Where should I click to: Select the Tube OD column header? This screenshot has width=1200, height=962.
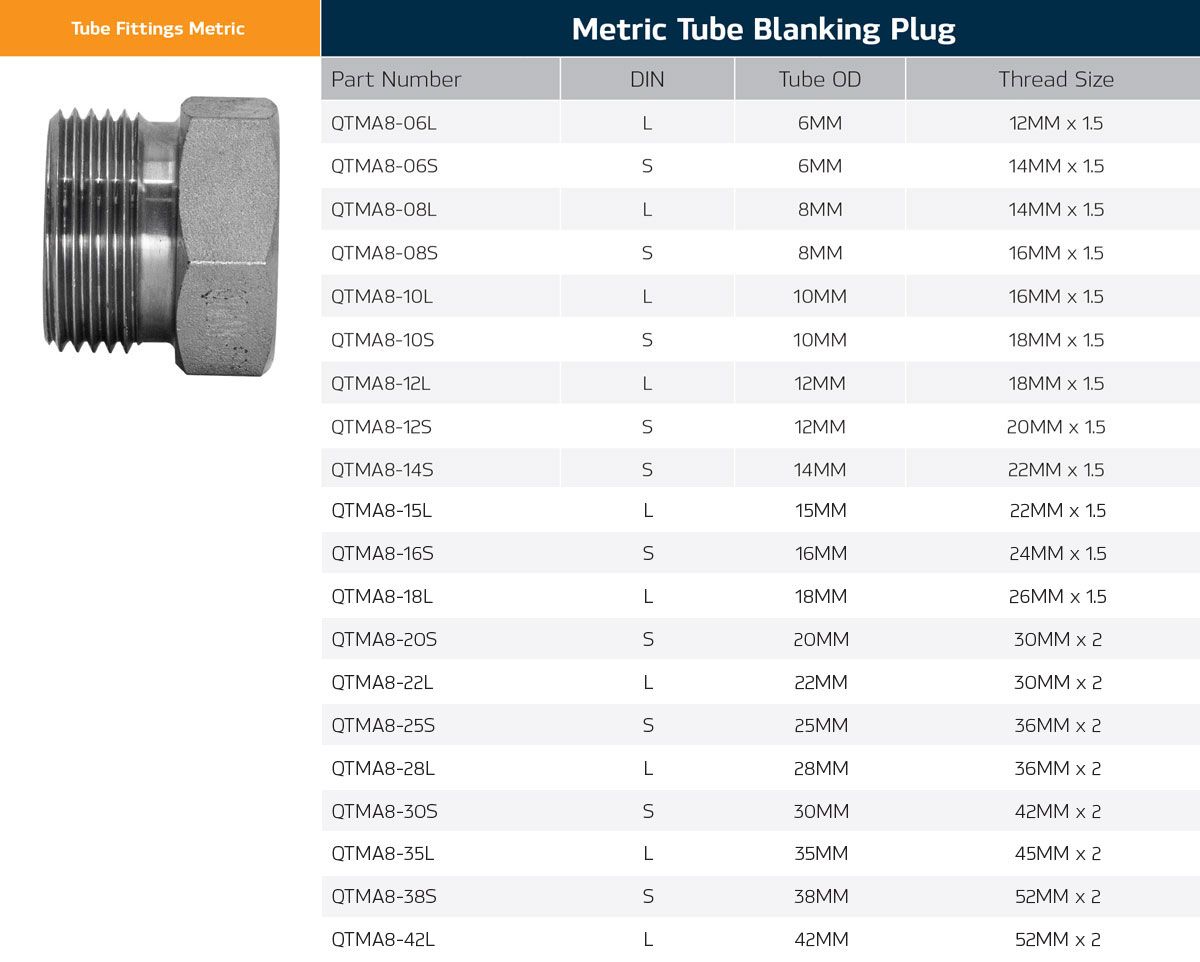tap(820, 80)
